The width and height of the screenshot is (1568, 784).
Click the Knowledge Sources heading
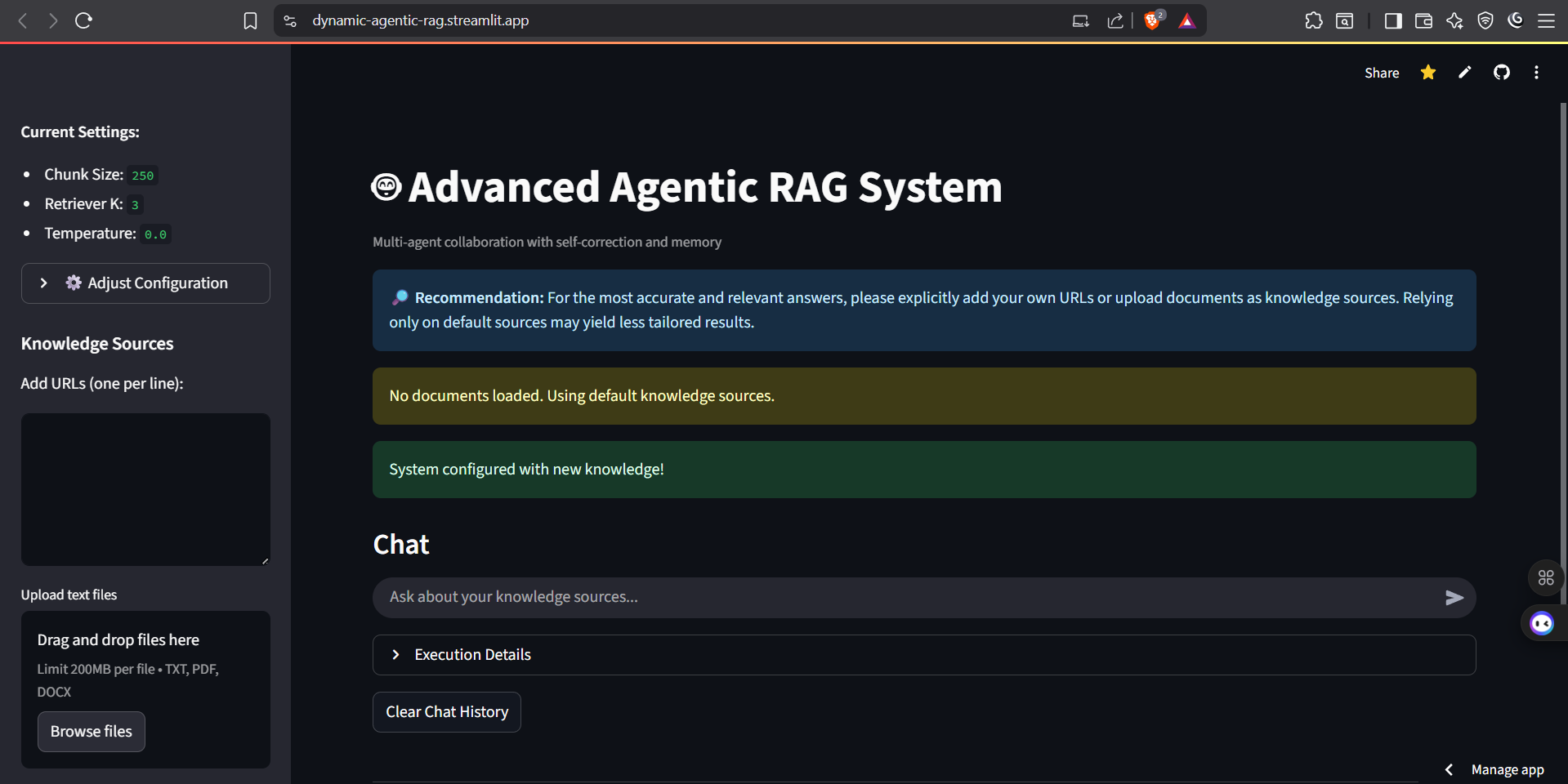97,344
